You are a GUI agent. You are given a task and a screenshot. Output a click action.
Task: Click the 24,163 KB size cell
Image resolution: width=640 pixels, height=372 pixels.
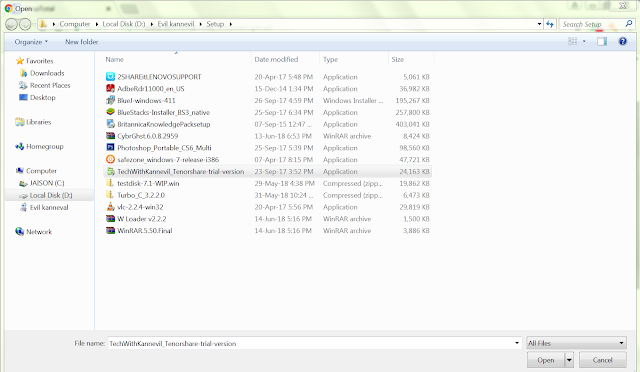[x=414, y=172]
